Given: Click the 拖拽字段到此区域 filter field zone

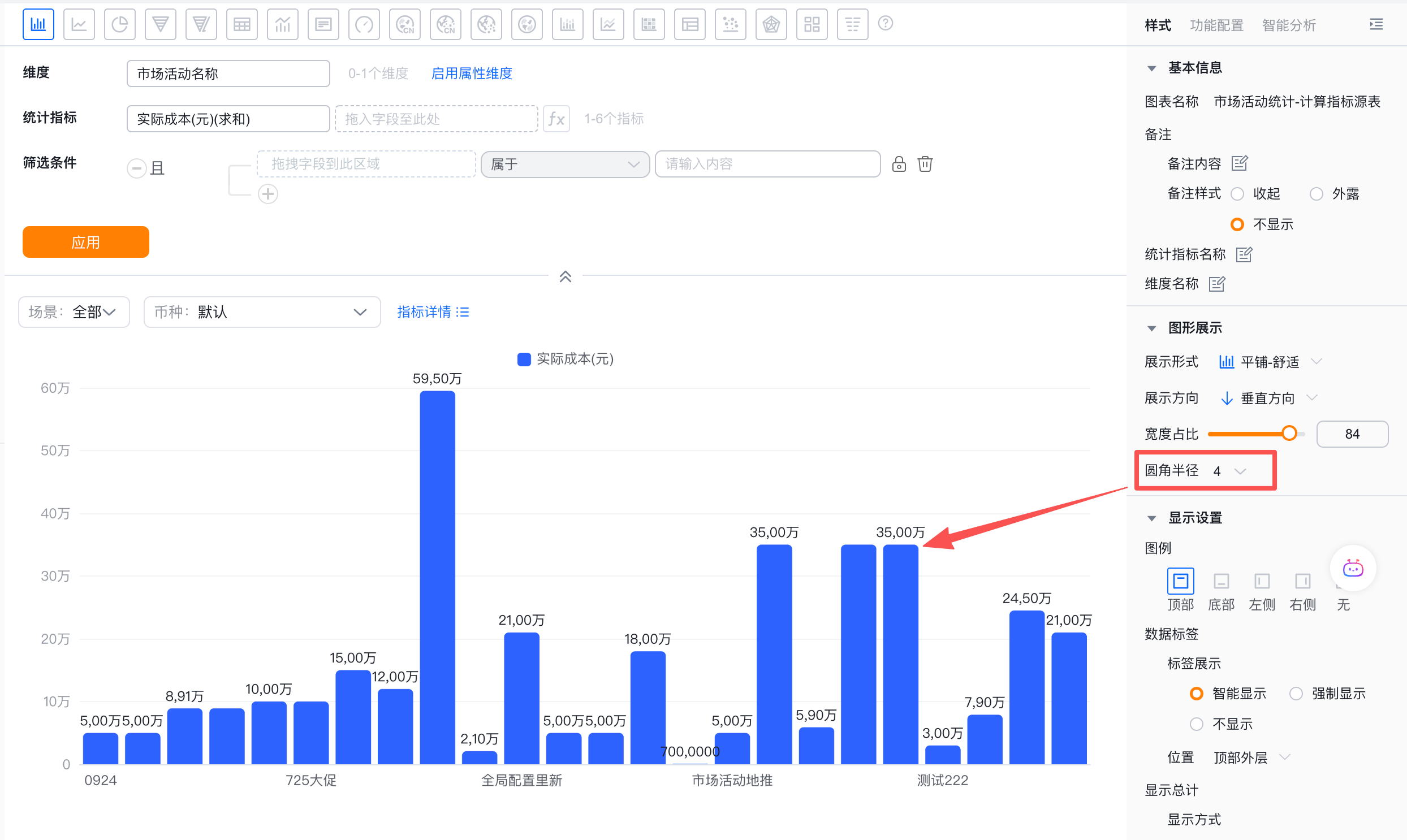Looking at the screenshot, I should (x=366, y=164).
